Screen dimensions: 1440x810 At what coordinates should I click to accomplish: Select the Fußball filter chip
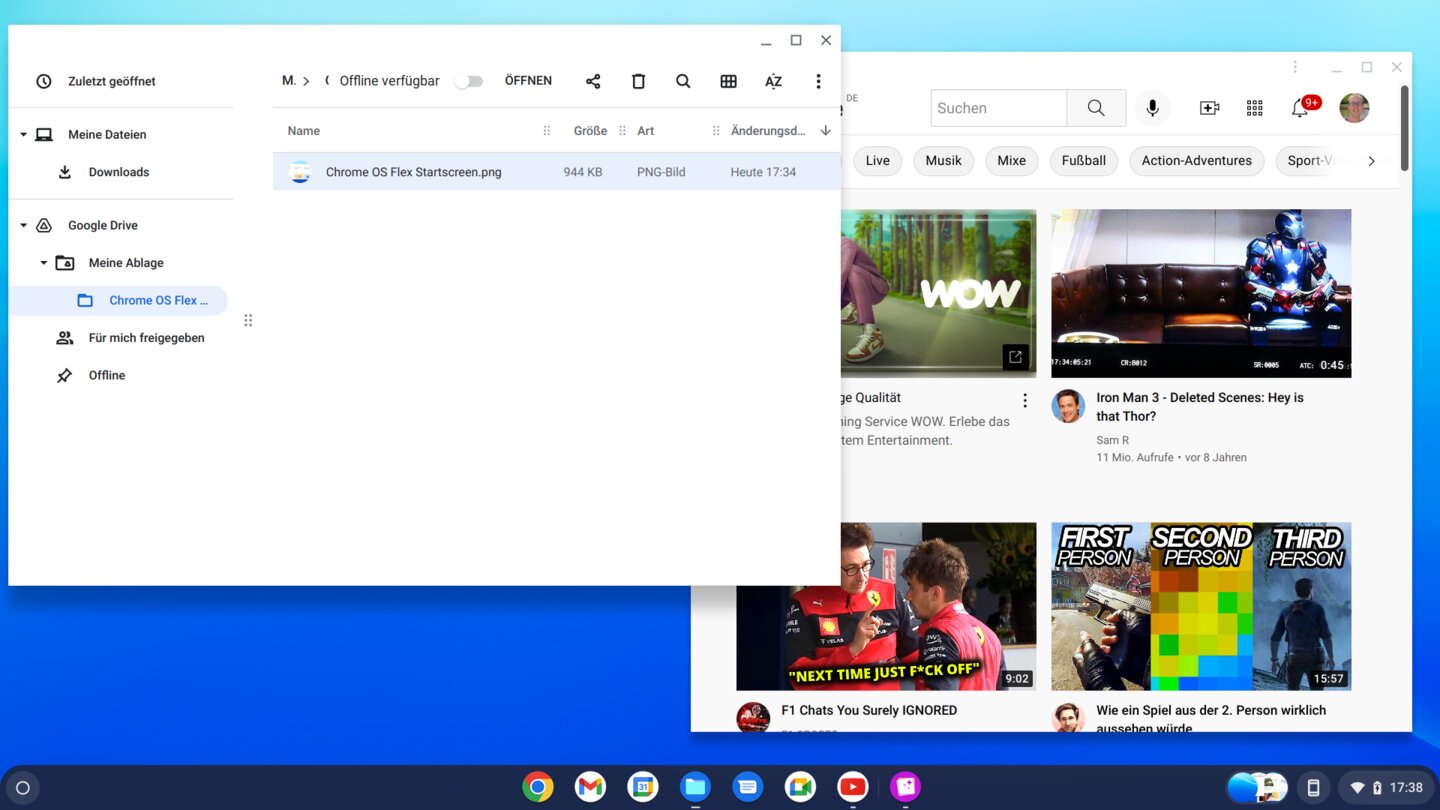(1083, 161)
